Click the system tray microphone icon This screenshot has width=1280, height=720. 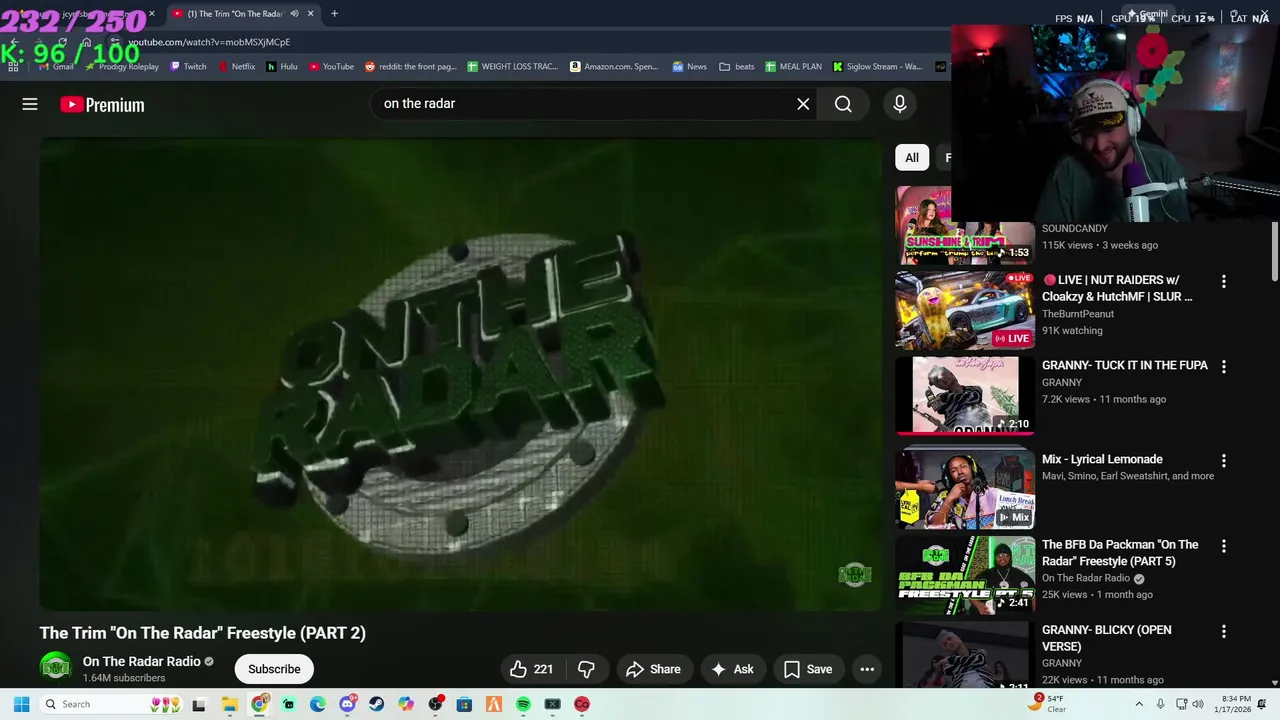[x=1160, y=704]
